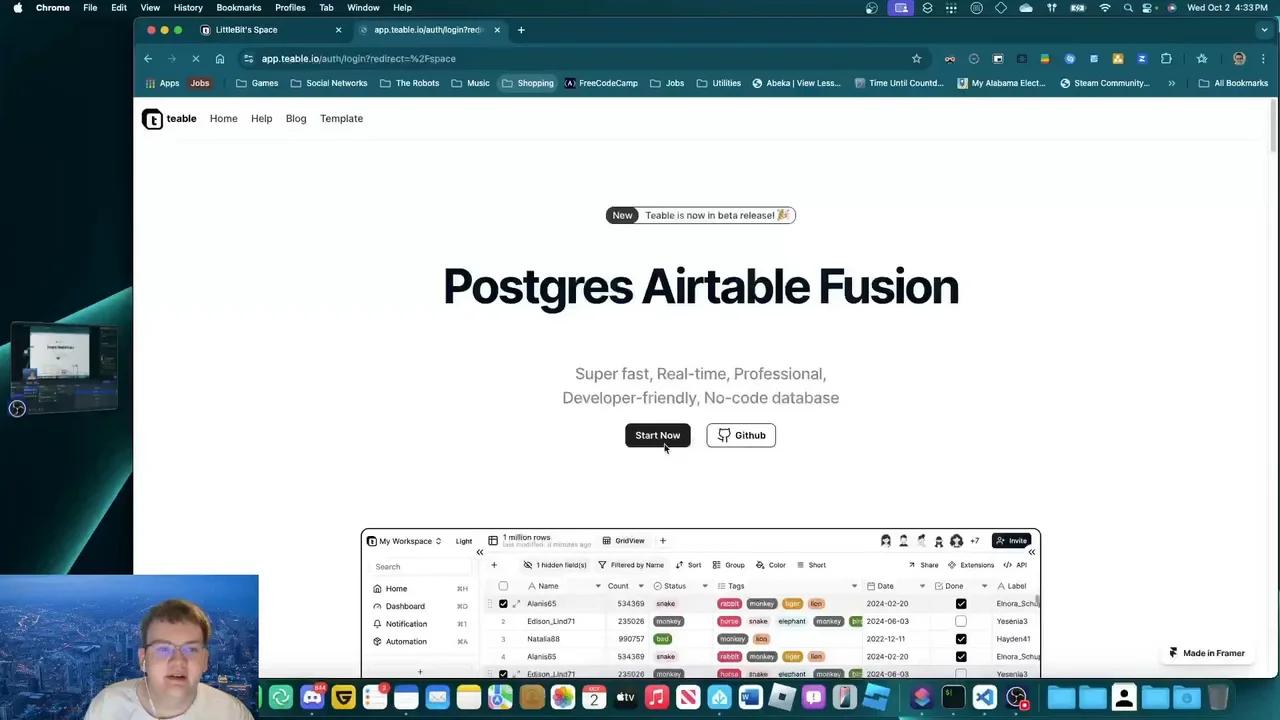Open Discord from the Dock
Image resolution: width=1280 pixels, height=720 pixels.
[x=312, y=697]
